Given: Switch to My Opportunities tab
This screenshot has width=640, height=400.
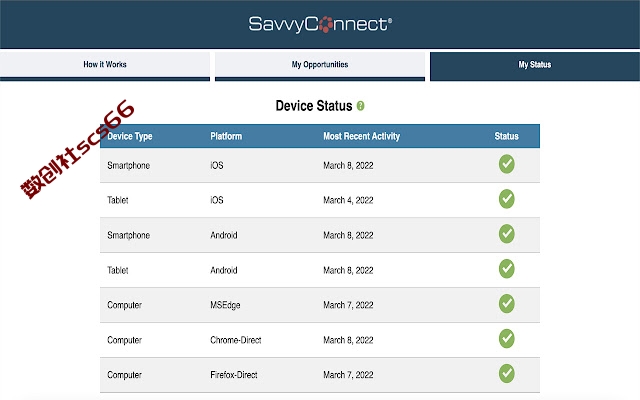Looking at the screenshot, I should coord(320,66).
